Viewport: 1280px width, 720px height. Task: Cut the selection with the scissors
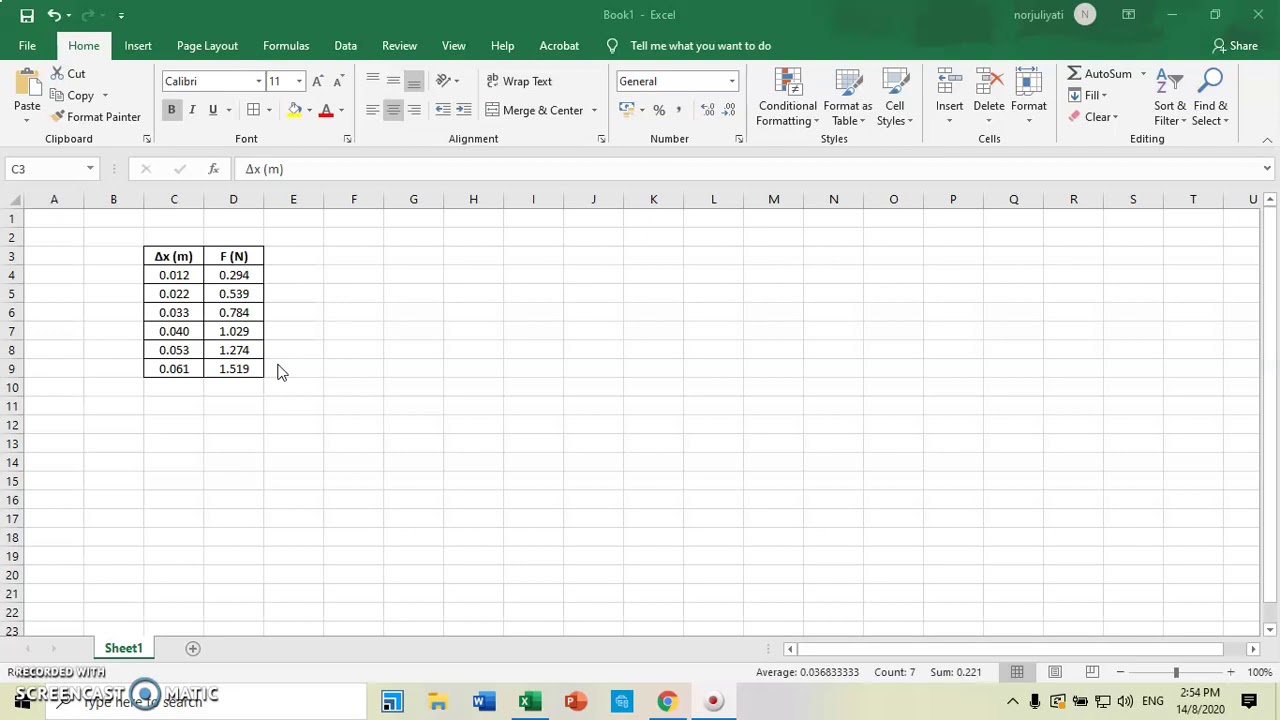coord(56,74)
